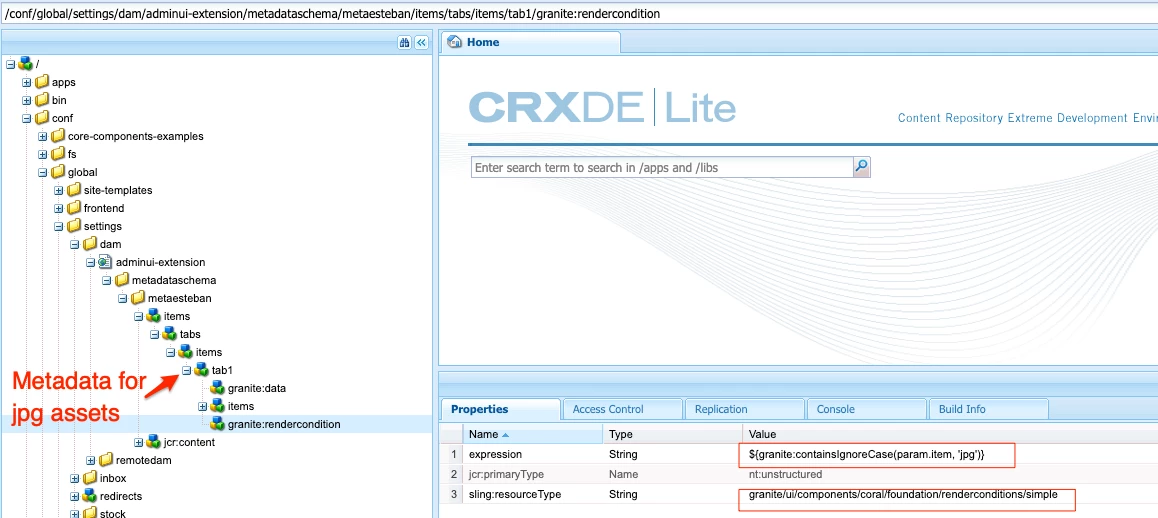1158x518 pixels.
Task: Click the binoculars search icon in tree panel
Action: 405,43
